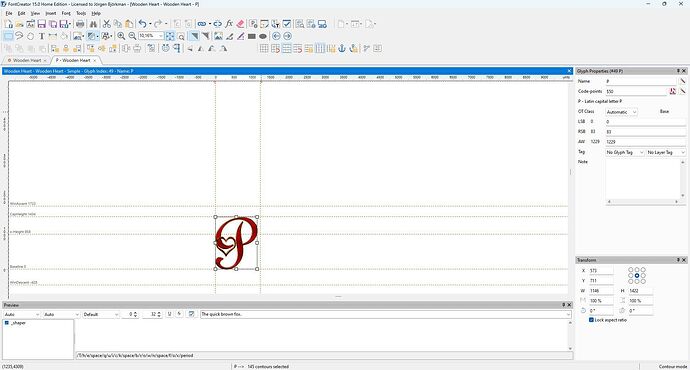Click the validate checkmark toolbar icon
Image resolution: width=690 pixels, height=370 pixels.
point(286,24)
